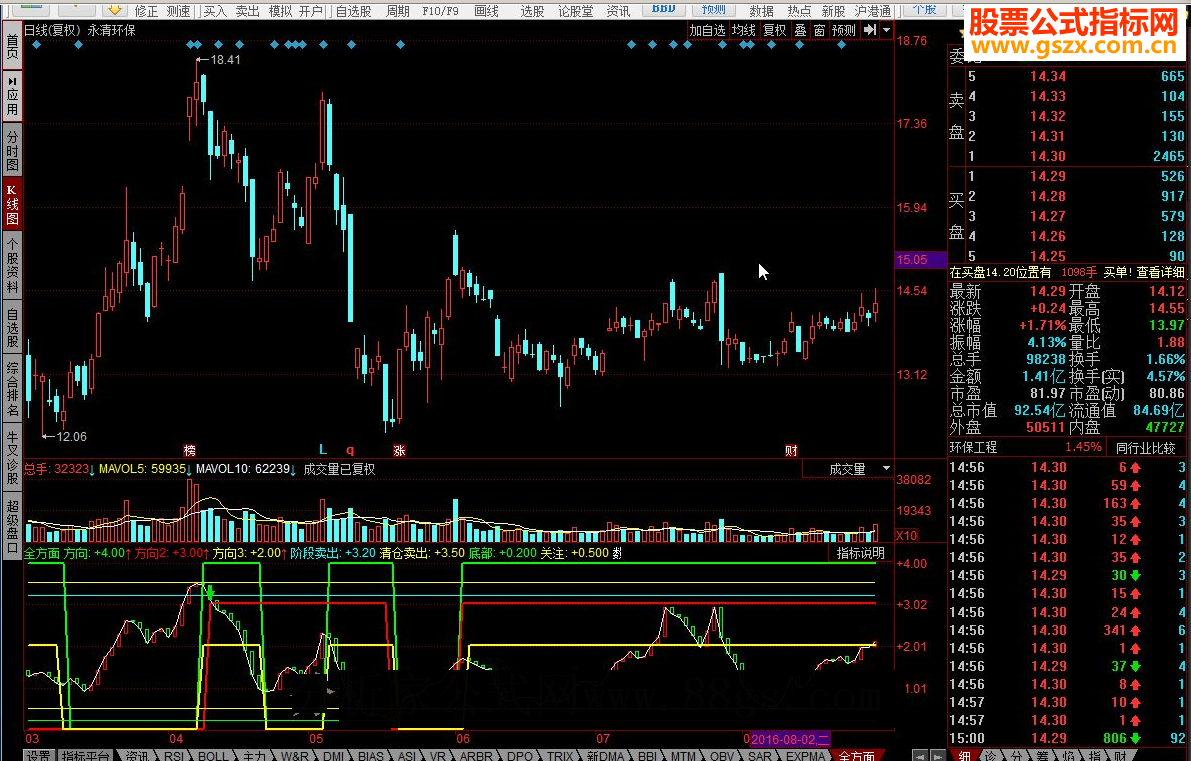Select the 指标平台 tab
This screenshot has width=1191, height=761.
click(x=85, y=756)
